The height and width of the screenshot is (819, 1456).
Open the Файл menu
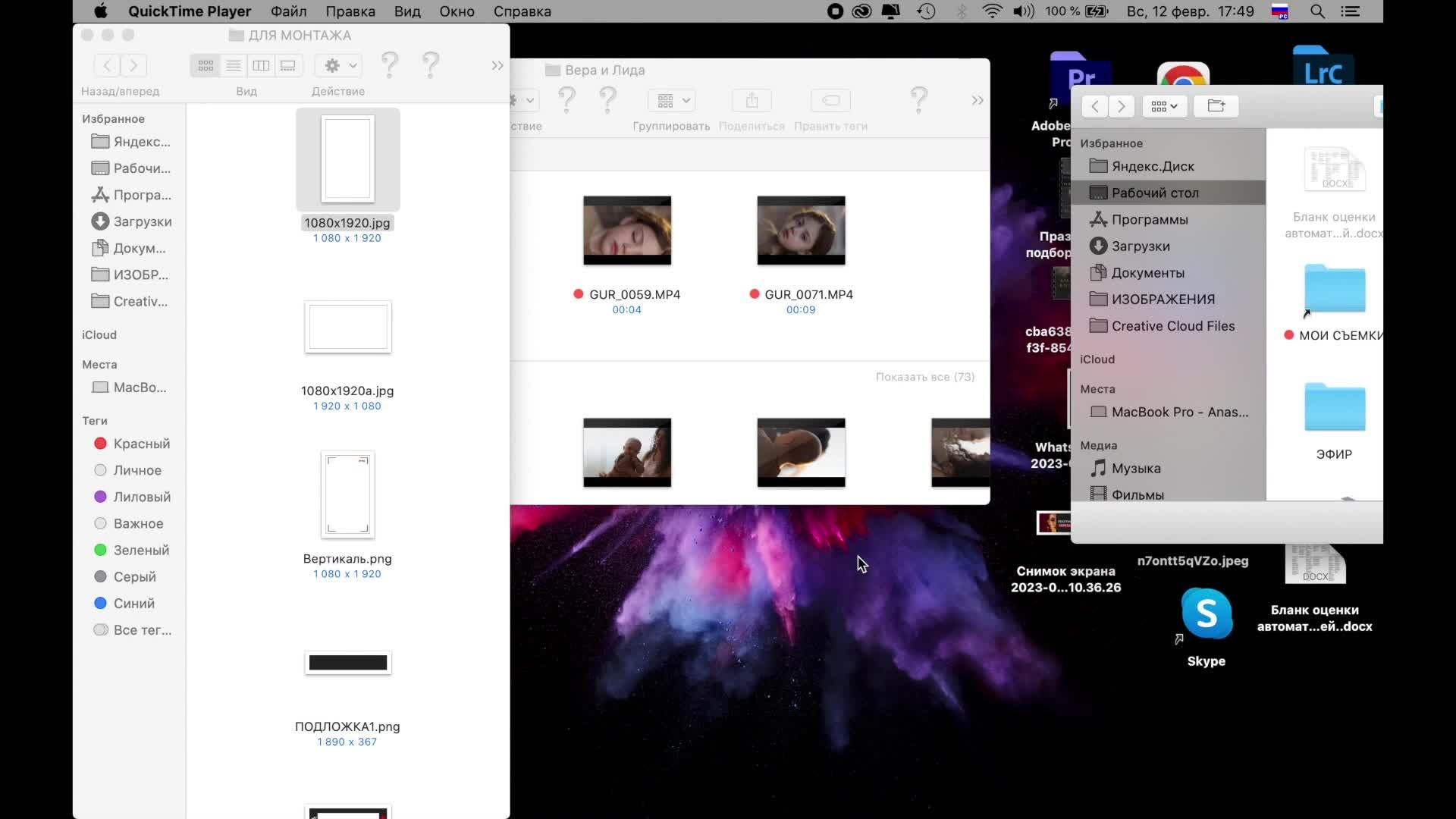[x=288, y=11]
